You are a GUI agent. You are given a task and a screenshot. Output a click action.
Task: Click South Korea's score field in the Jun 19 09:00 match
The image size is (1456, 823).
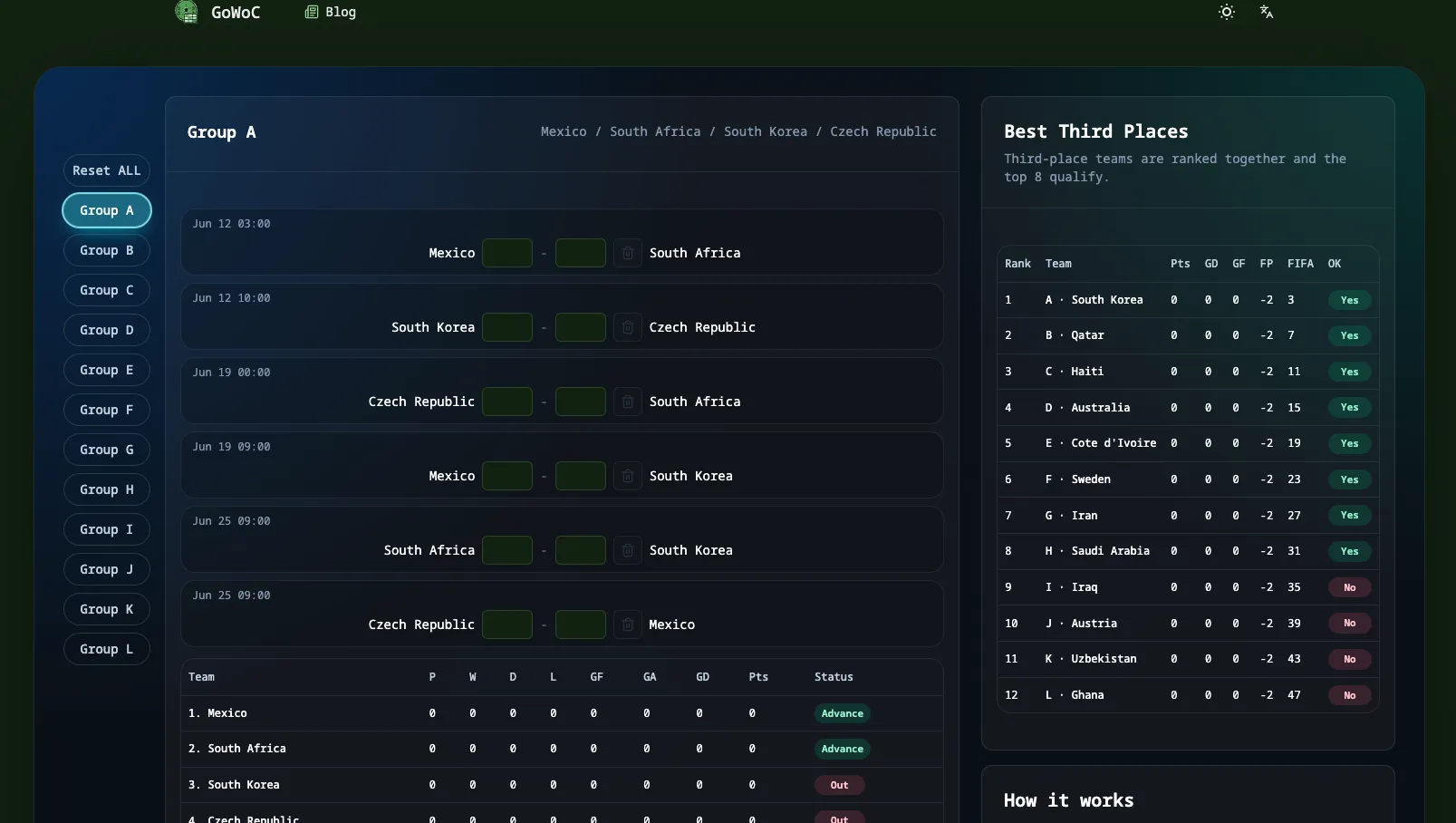tap(580, 476)
